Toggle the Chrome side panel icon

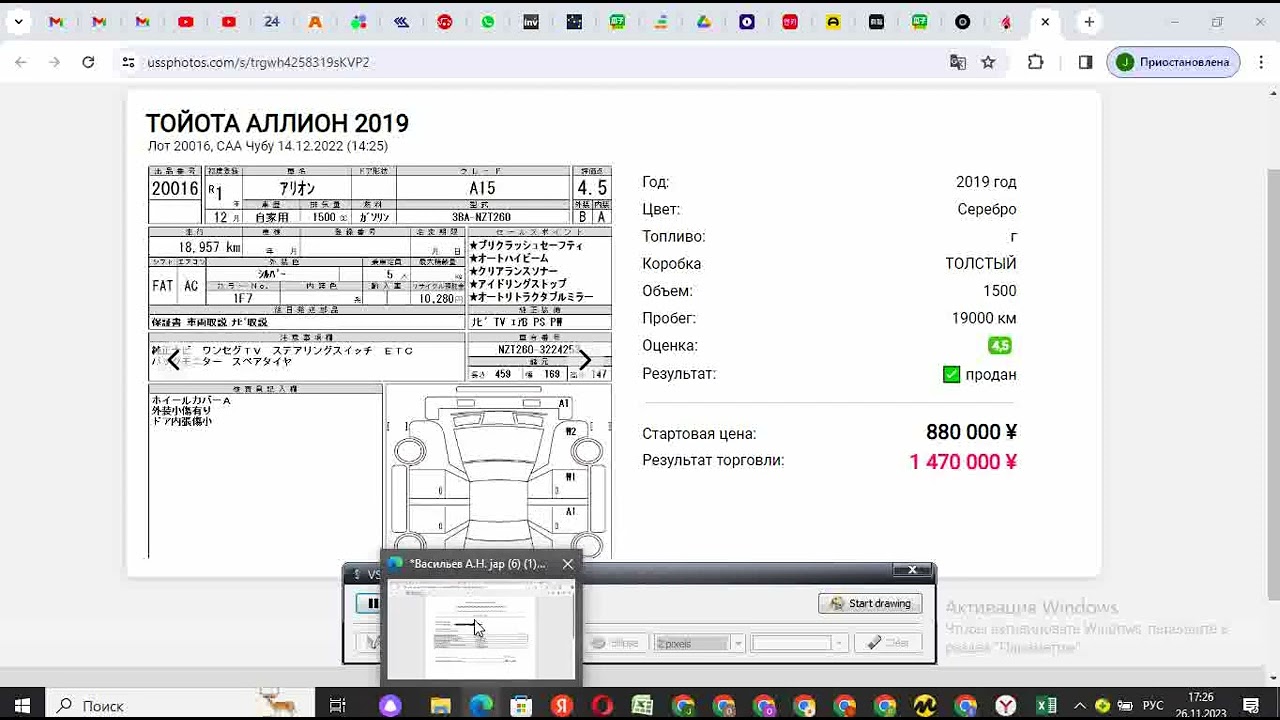tap(1085, 62)
